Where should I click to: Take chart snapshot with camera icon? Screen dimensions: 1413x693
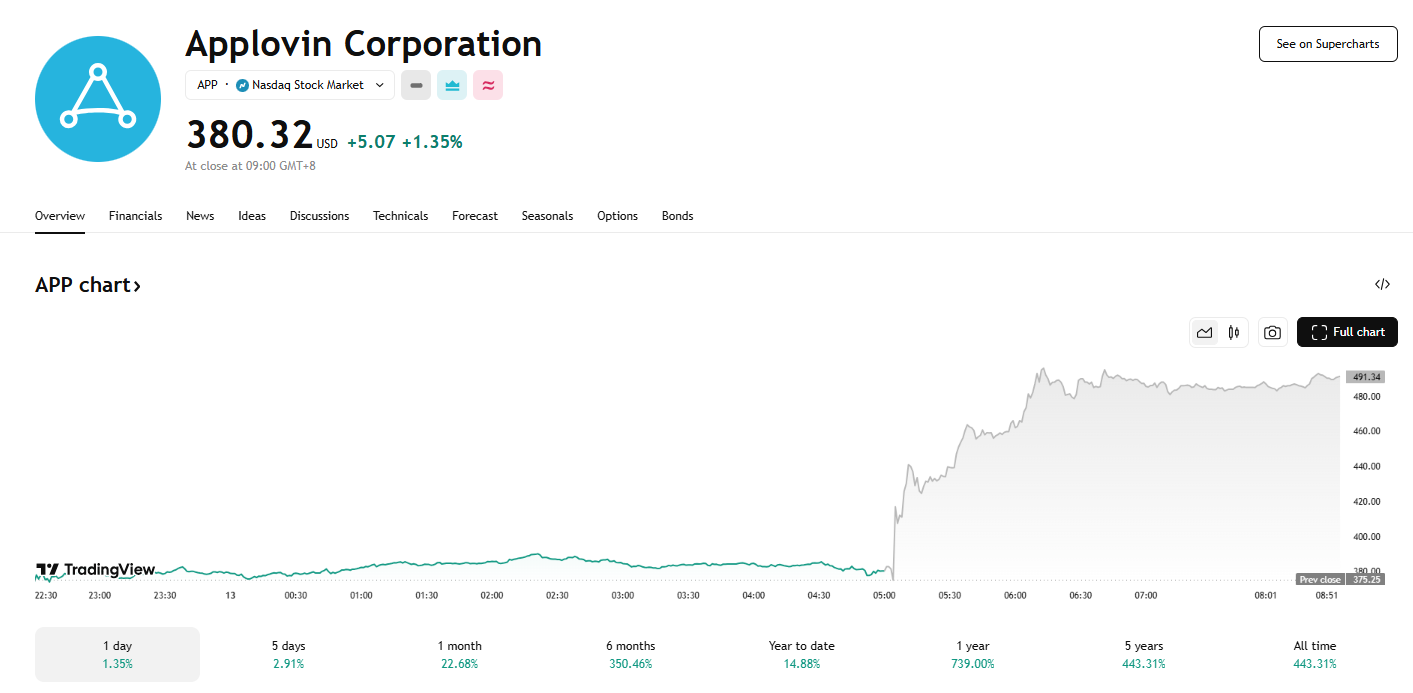(x=1272, y=332)
